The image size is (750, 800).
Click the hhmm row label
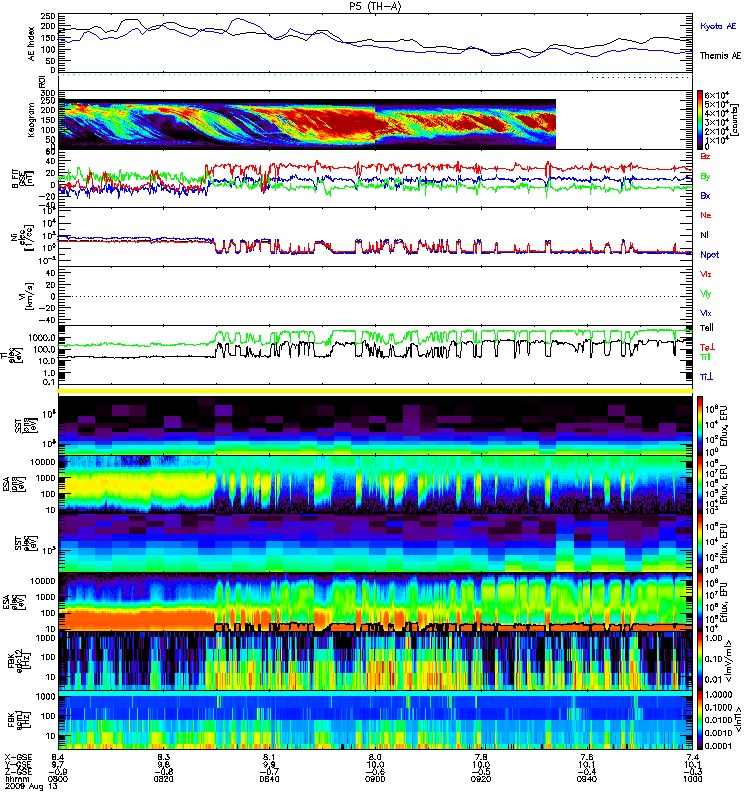point(15,779)
